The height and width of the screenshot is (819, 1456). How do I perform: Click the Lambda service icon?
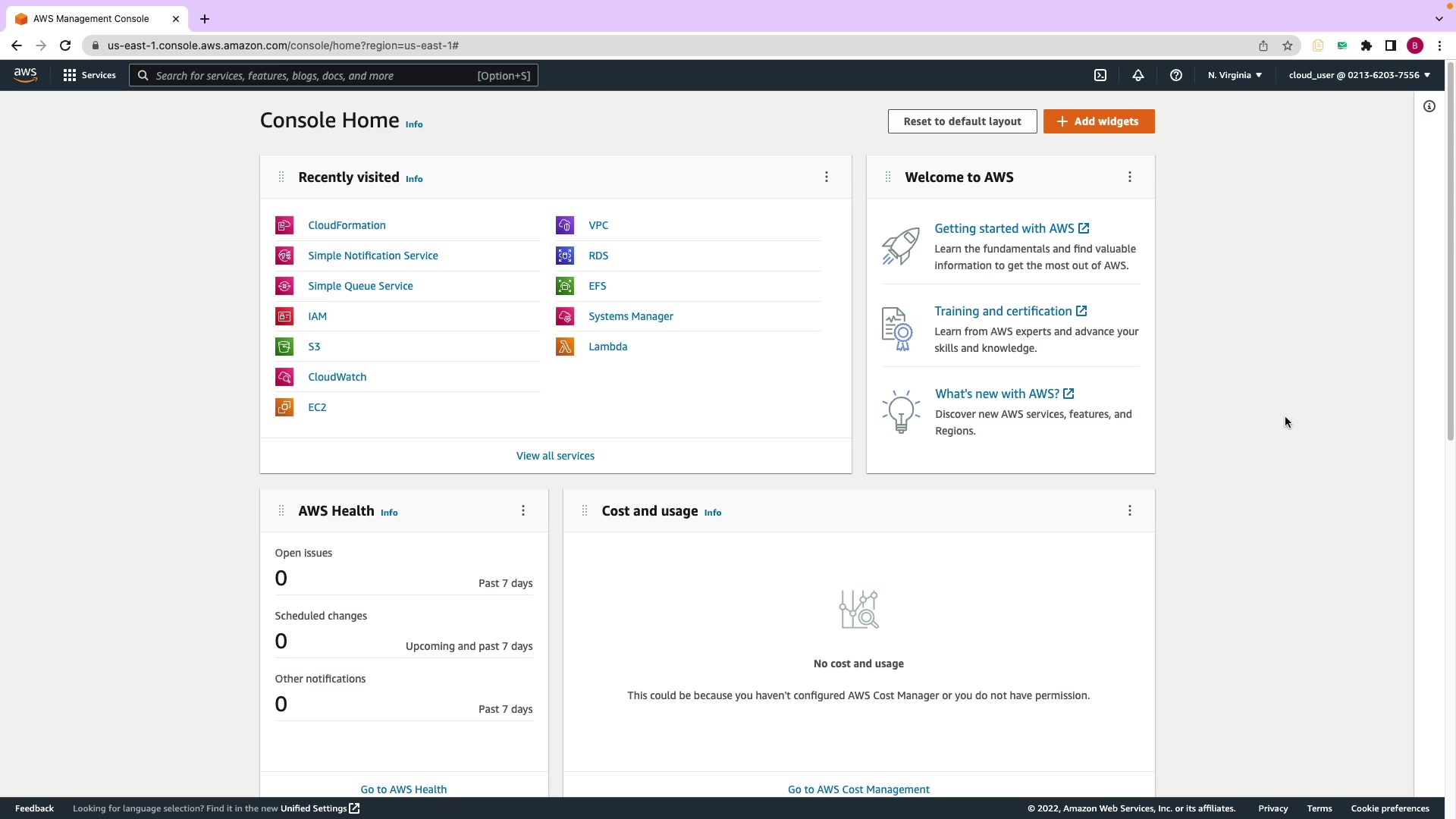pos(565,347)
